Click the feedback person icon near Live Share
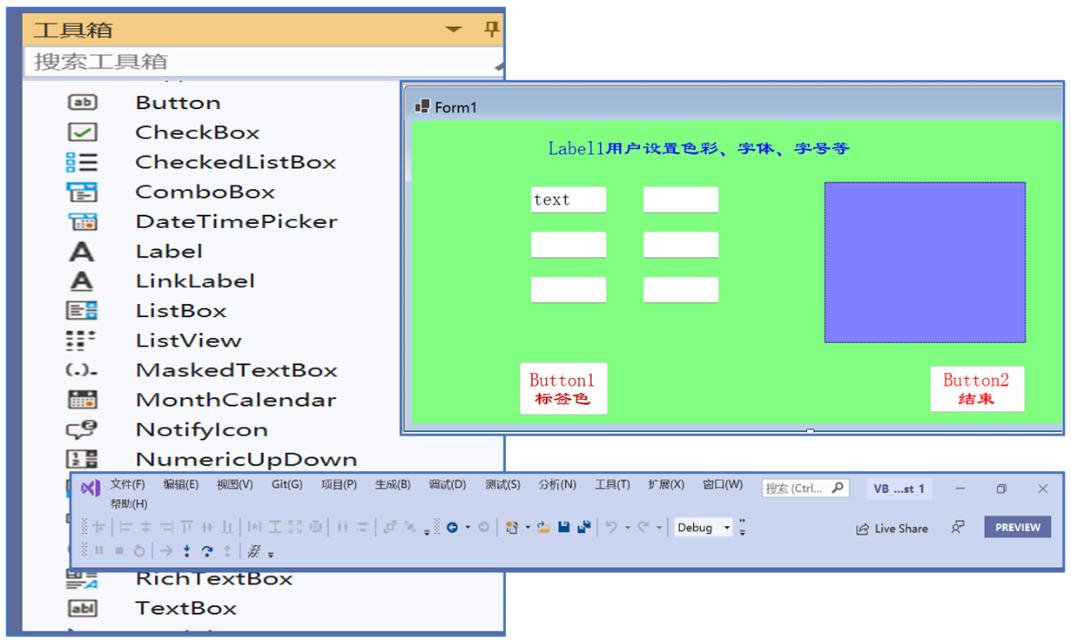The width and height of the screenshot is (1071, 641). (958, 528)
